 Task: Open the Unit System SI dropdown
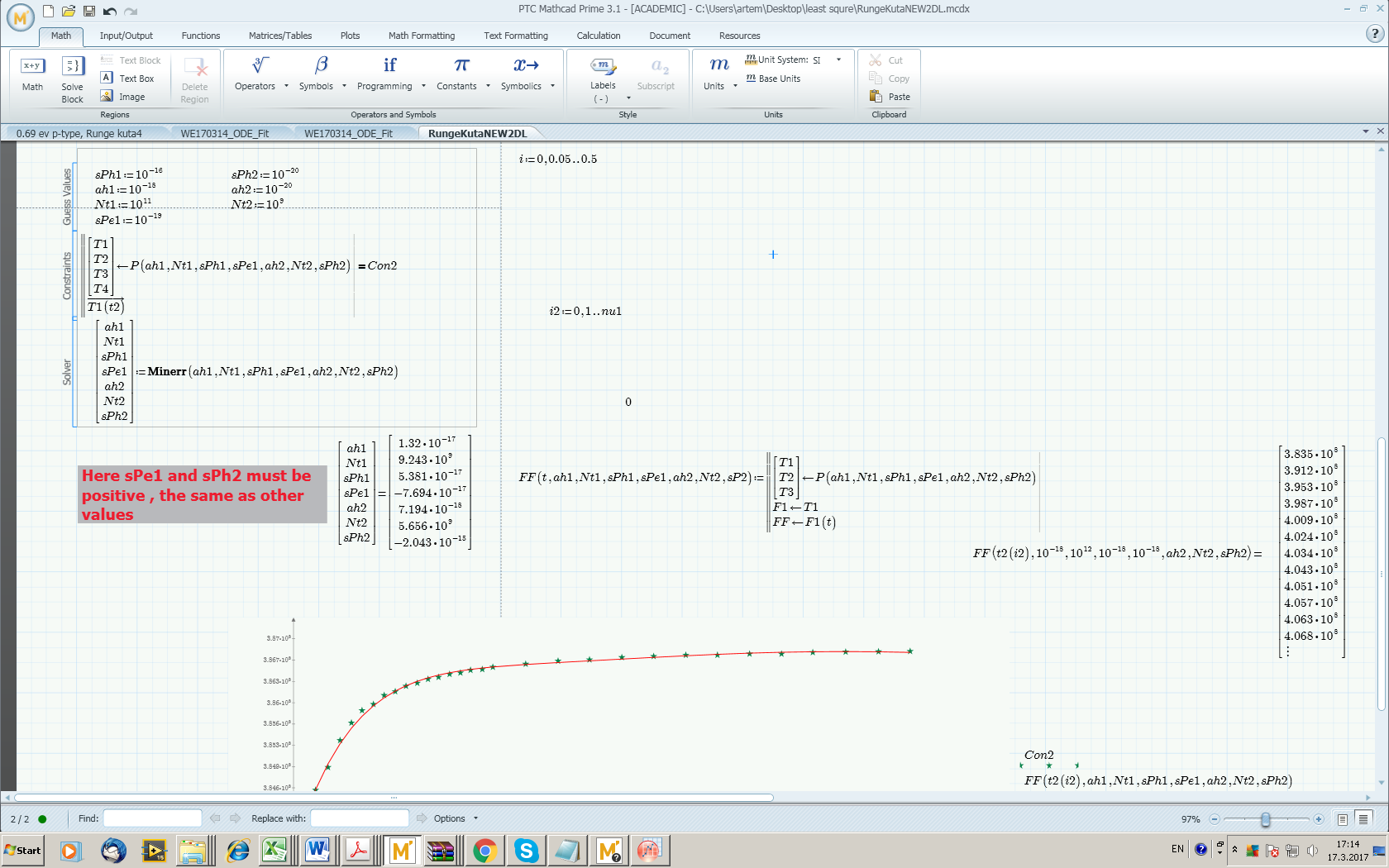838,60
